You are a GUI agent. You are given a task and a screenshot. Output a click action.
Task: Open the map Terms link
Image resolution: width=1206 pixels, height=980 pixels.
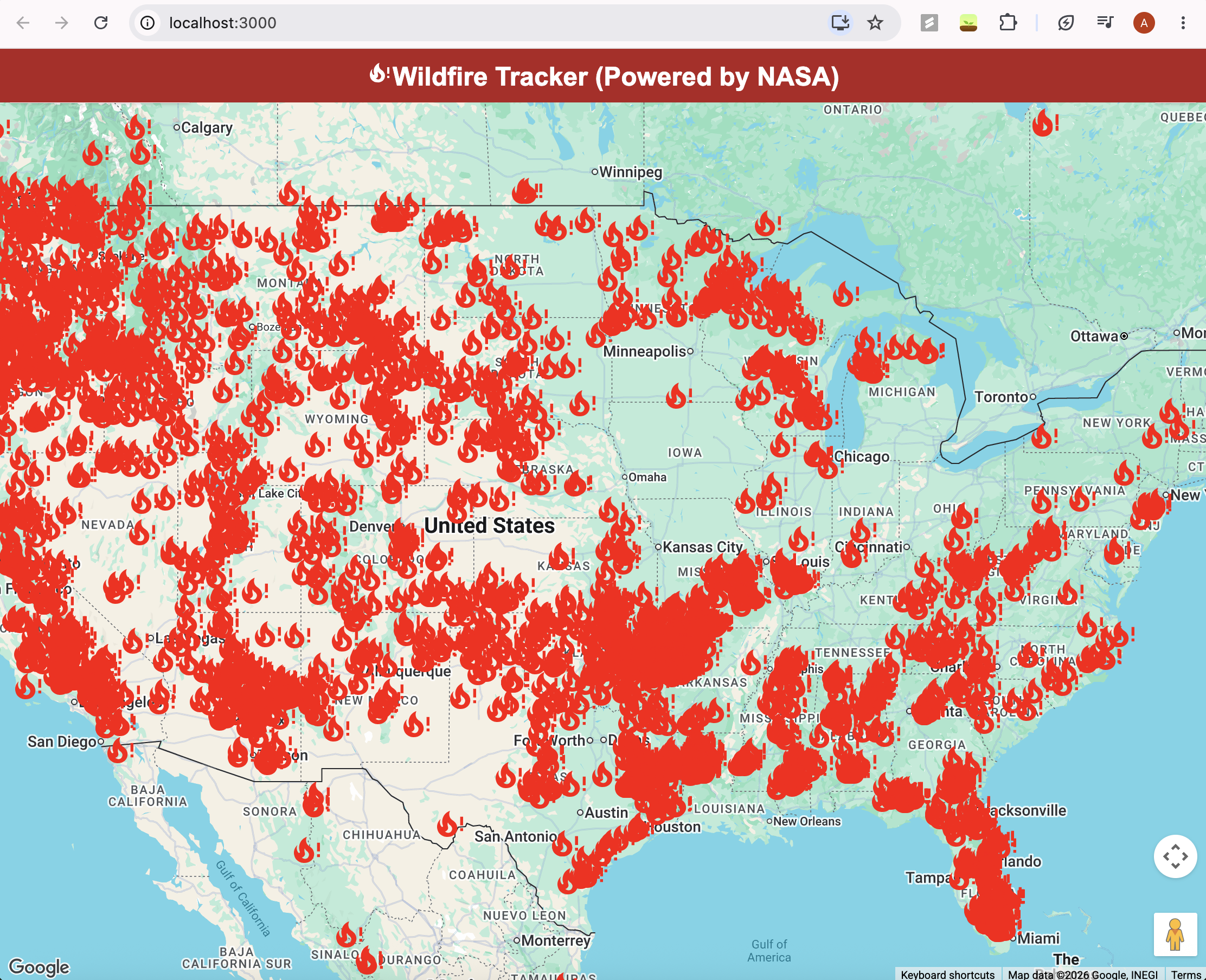[x=1186, y=975]
